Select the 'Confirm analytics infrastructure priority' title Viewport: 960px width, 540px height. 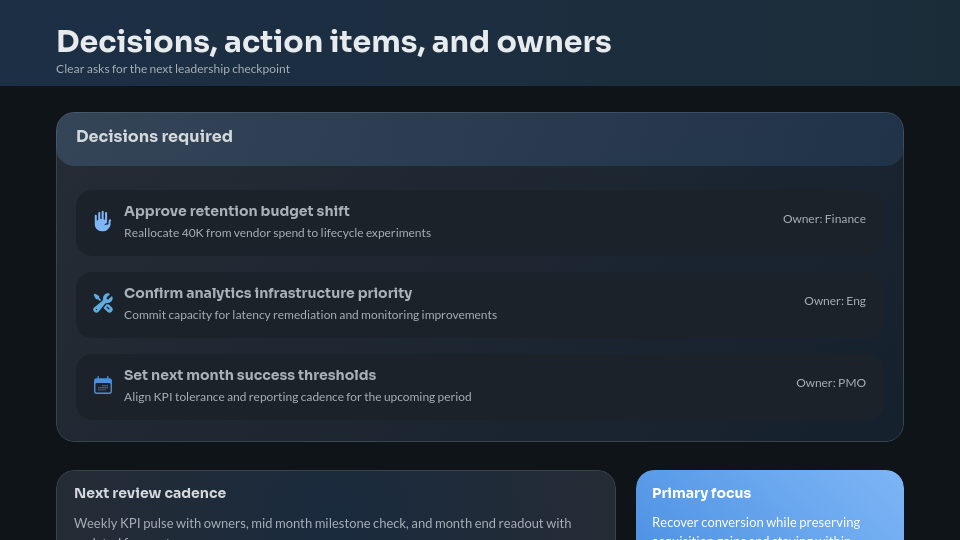pyautogui.click(x=268, y=293)
